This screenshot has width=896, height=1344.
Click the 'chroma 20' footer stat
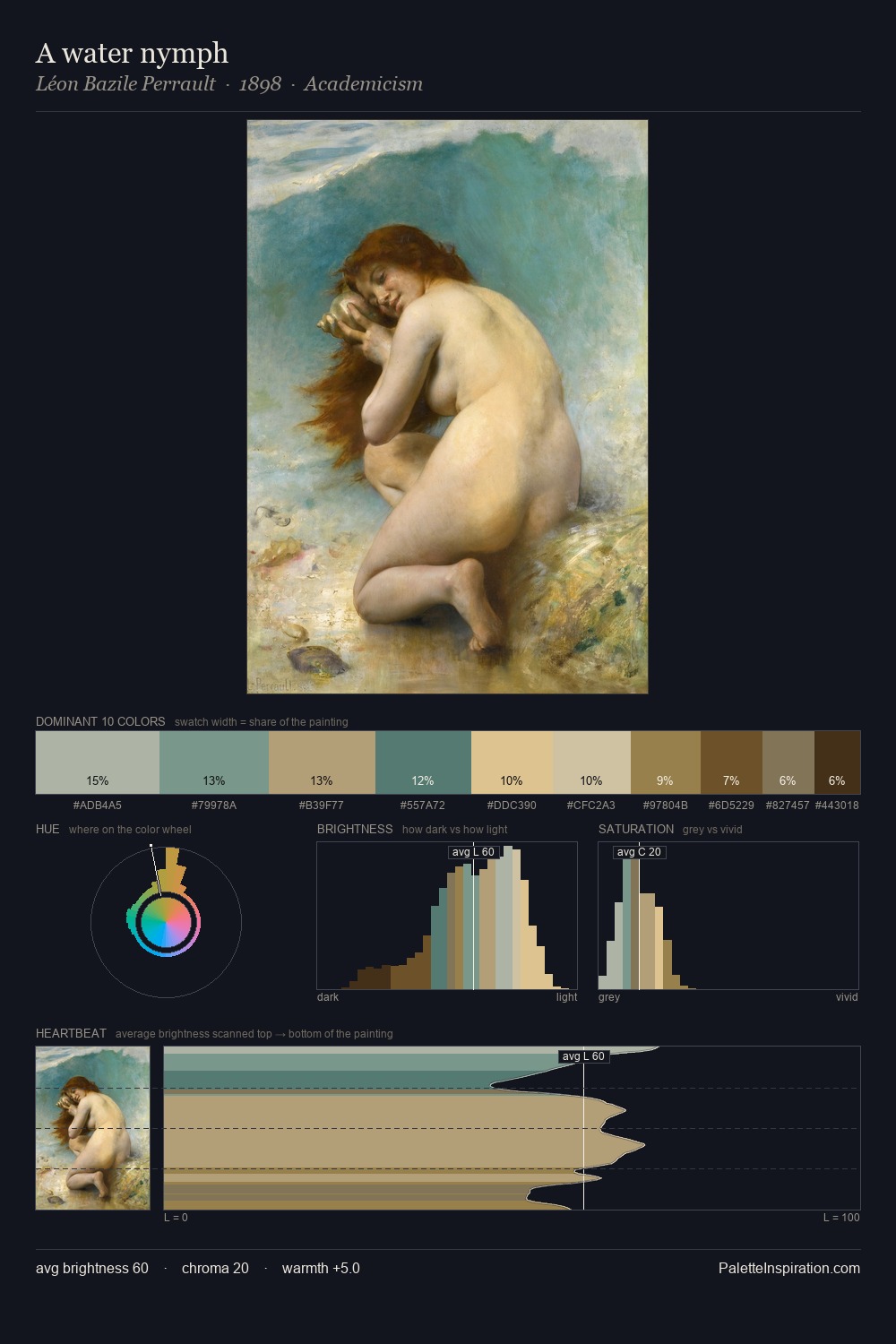click(x=215, y=1268)
